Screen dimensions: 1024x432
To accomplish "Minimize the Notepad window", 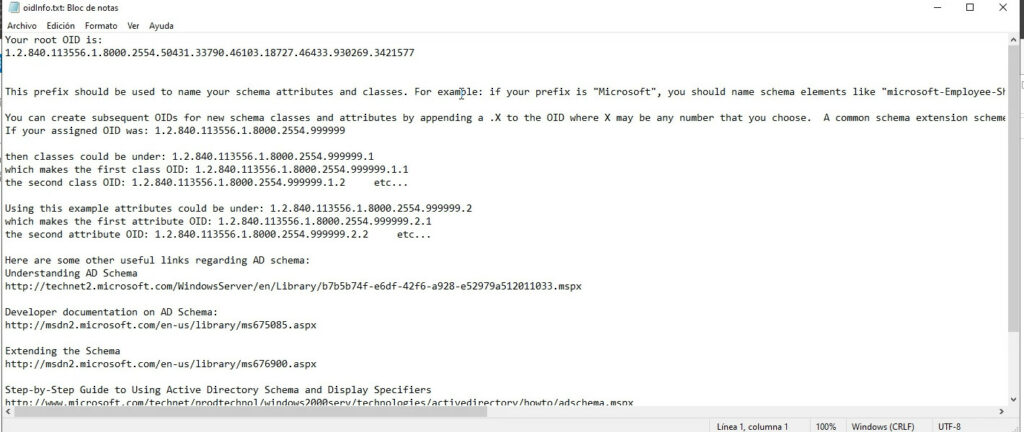I will 936,8.
